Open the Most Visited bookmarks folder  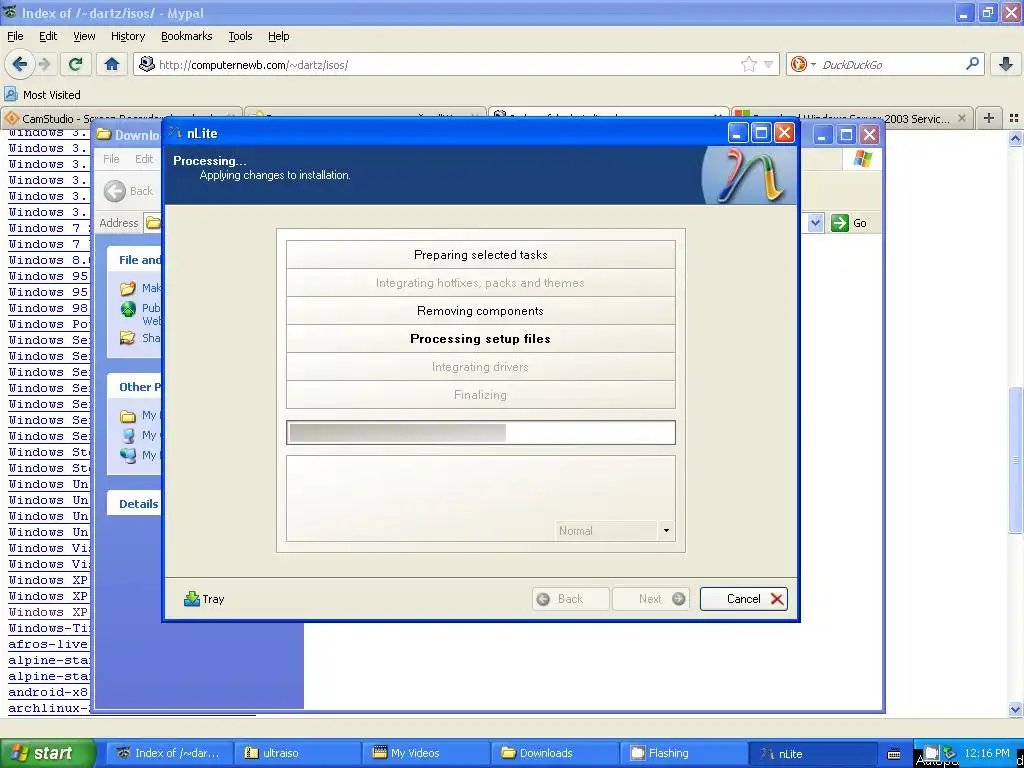[x=43, y=95]
